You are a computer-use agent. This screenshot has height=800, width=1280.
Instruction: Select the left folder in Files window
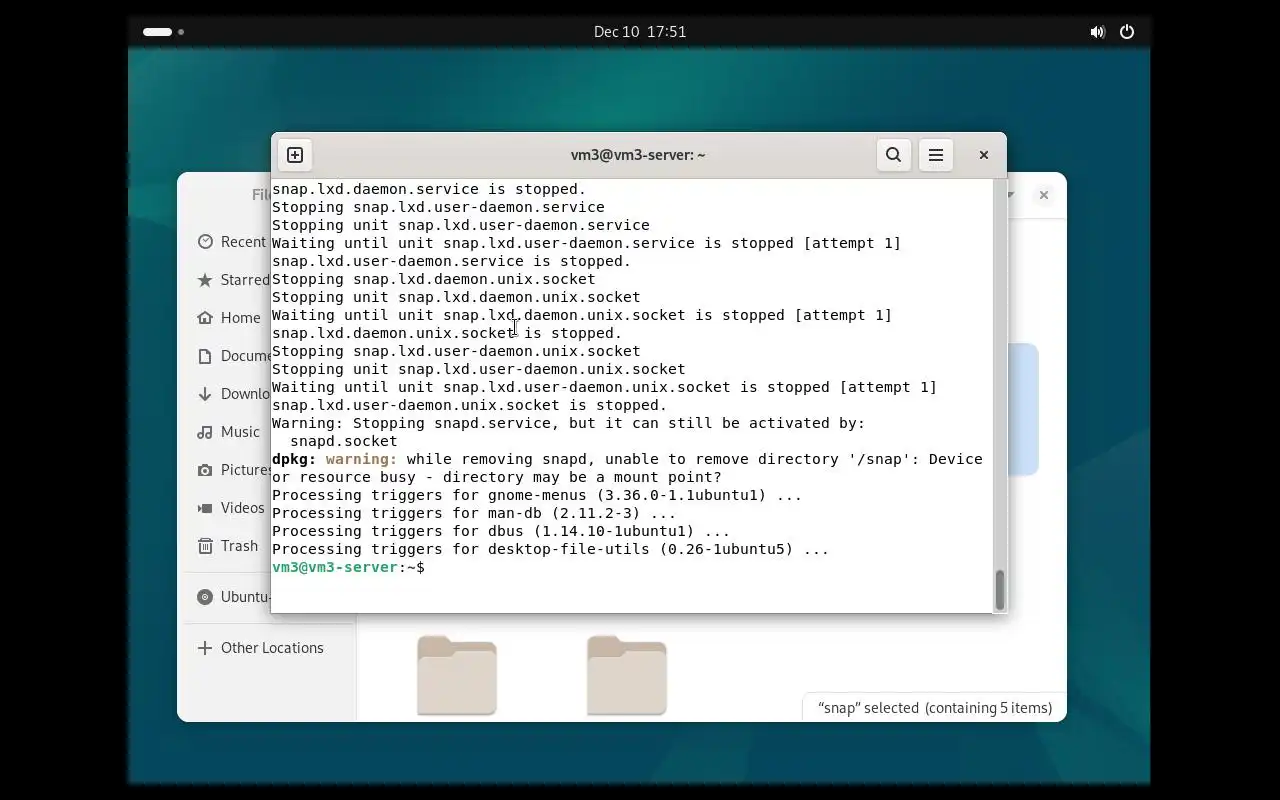click(457, 675)
